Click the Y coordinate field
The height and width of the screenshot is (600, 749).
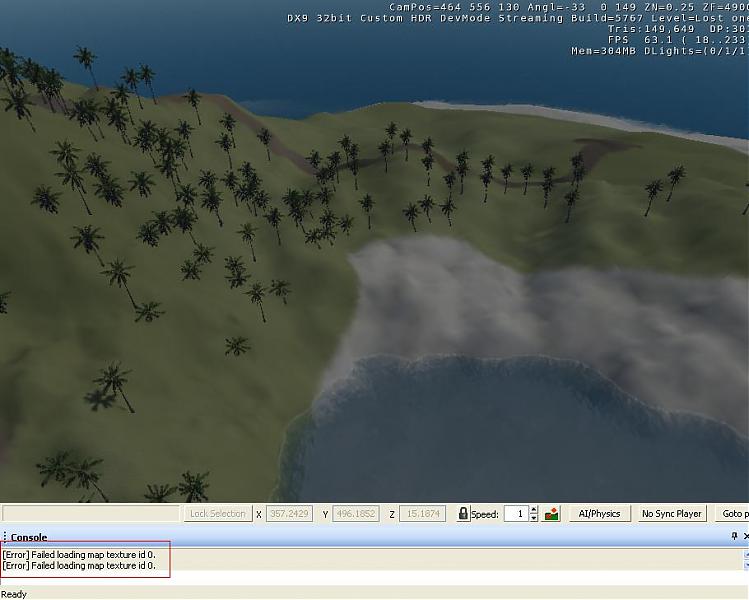coord(355,514)
